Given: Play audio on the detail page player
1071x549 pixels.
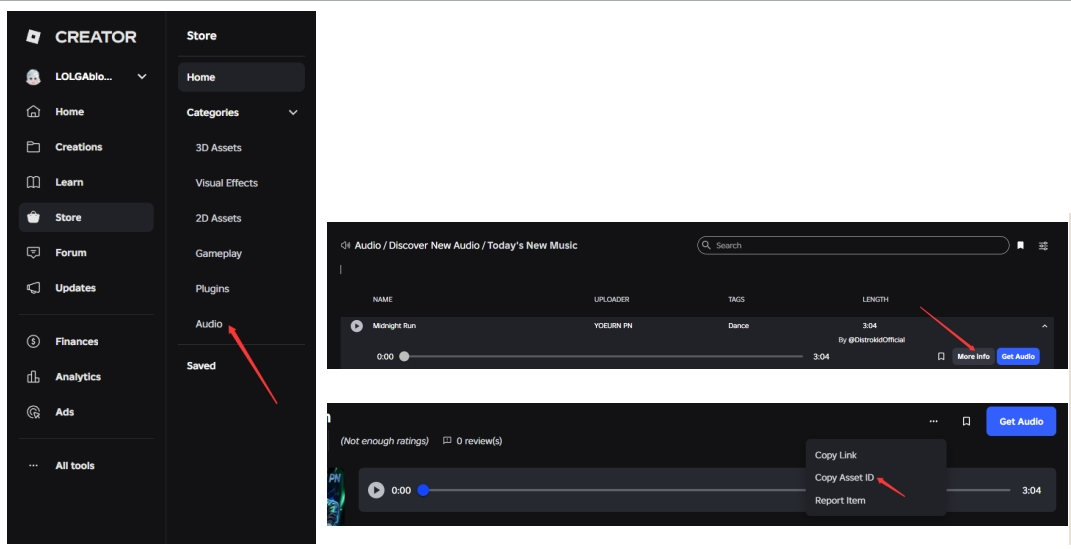Looking at the screenshot, I should pos(376,490).
